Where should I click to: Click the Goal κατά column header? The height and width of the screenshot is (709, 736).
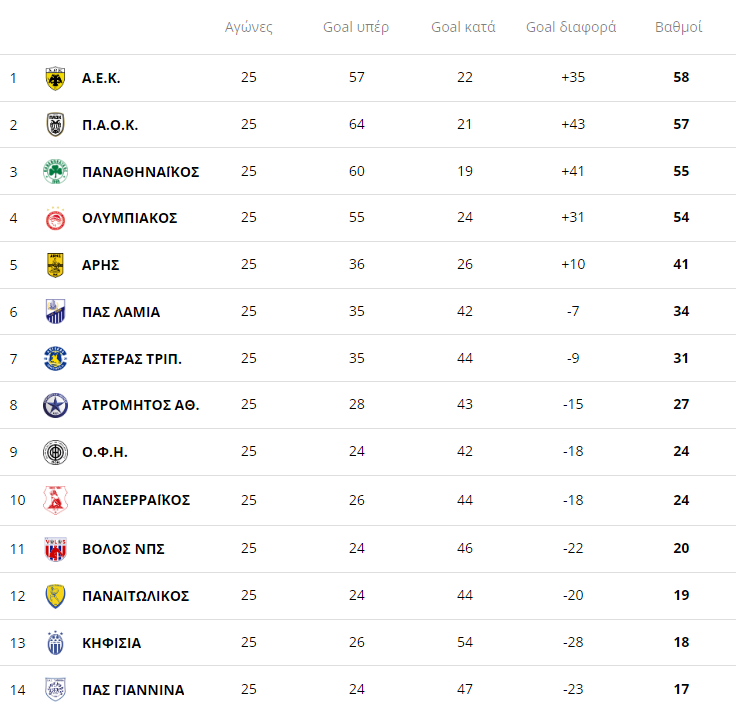click(463, 27)
